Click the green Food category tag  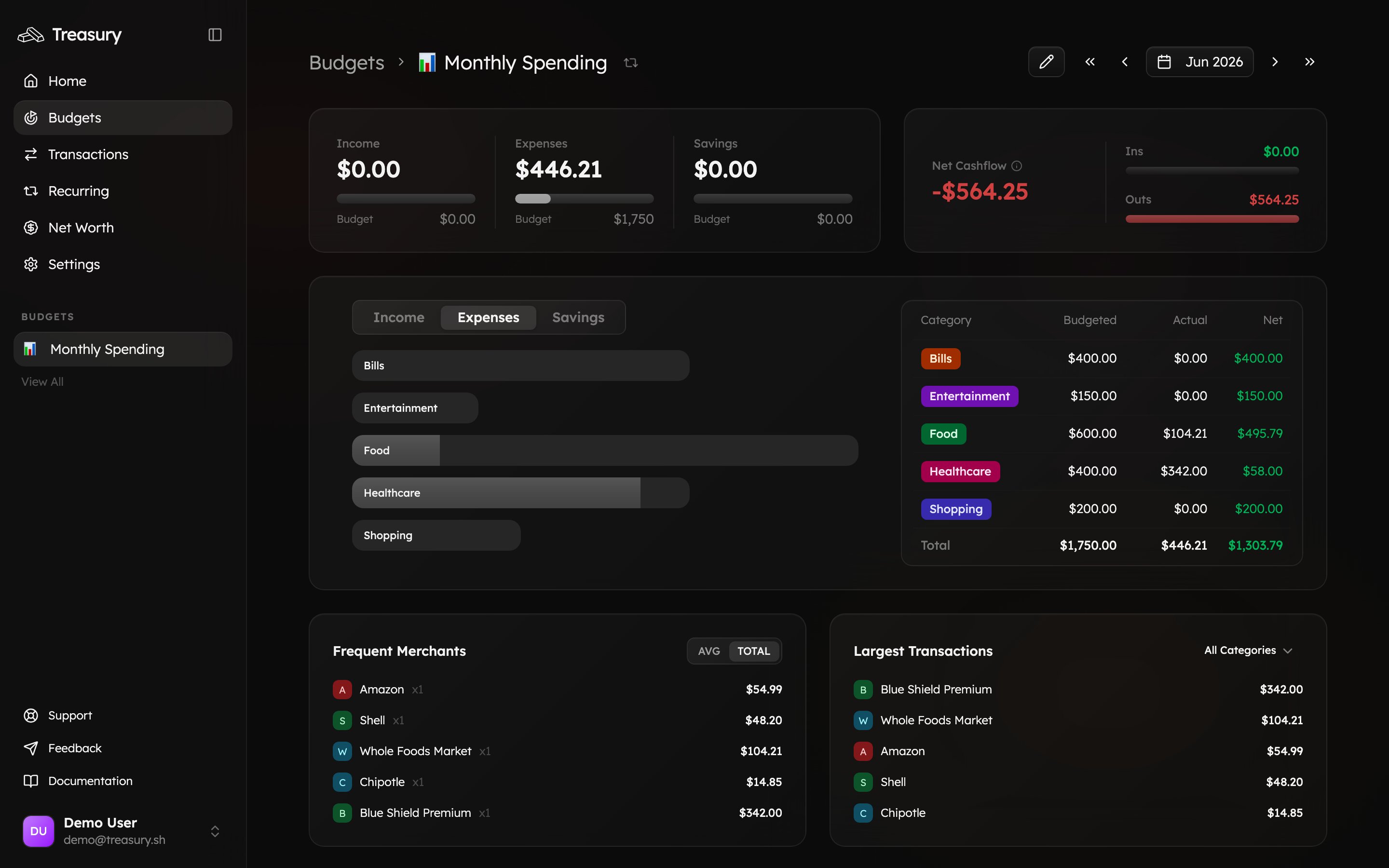click(943, 434)
